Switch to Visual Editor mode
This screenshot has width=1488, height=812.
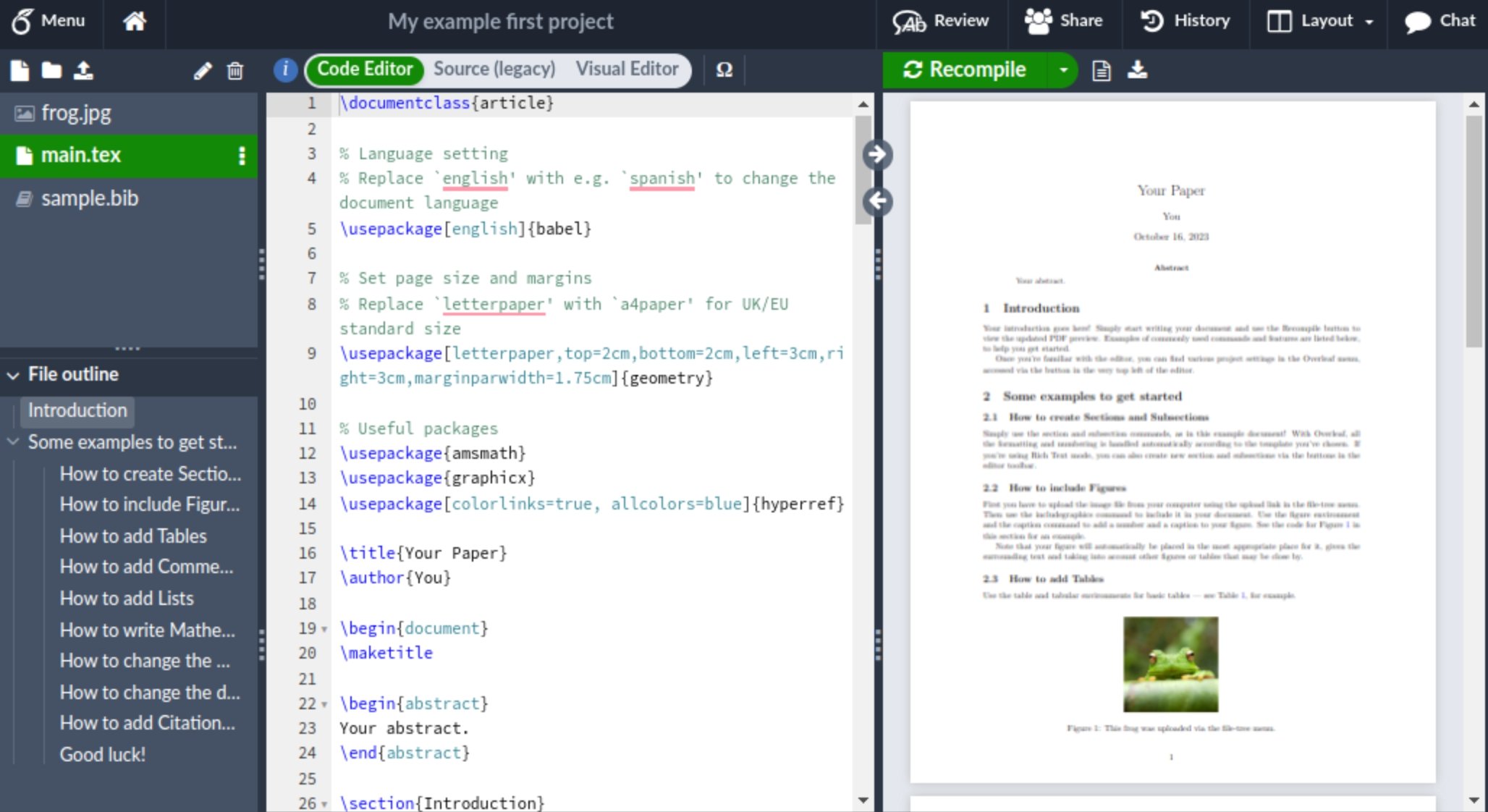click(627, 69)
